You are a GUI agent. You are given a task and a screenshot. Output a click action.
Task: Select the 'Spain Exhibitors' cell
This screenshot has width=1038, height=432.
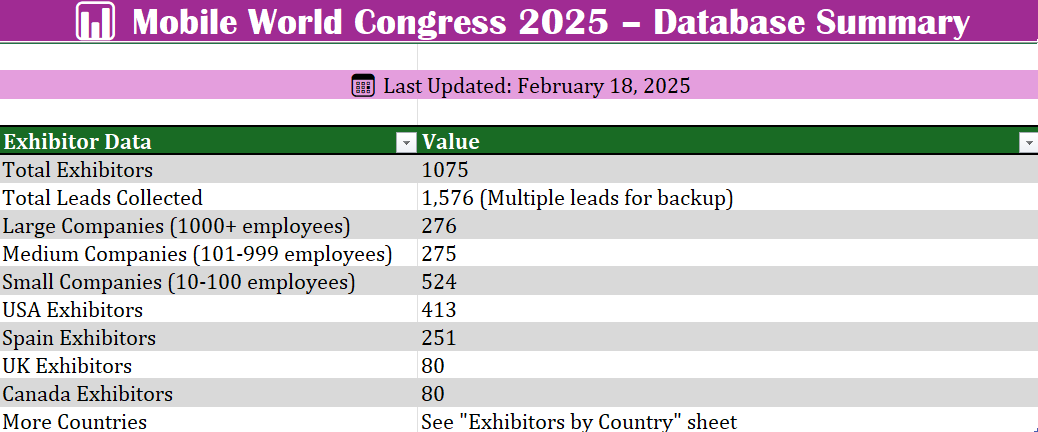point(209,337)
